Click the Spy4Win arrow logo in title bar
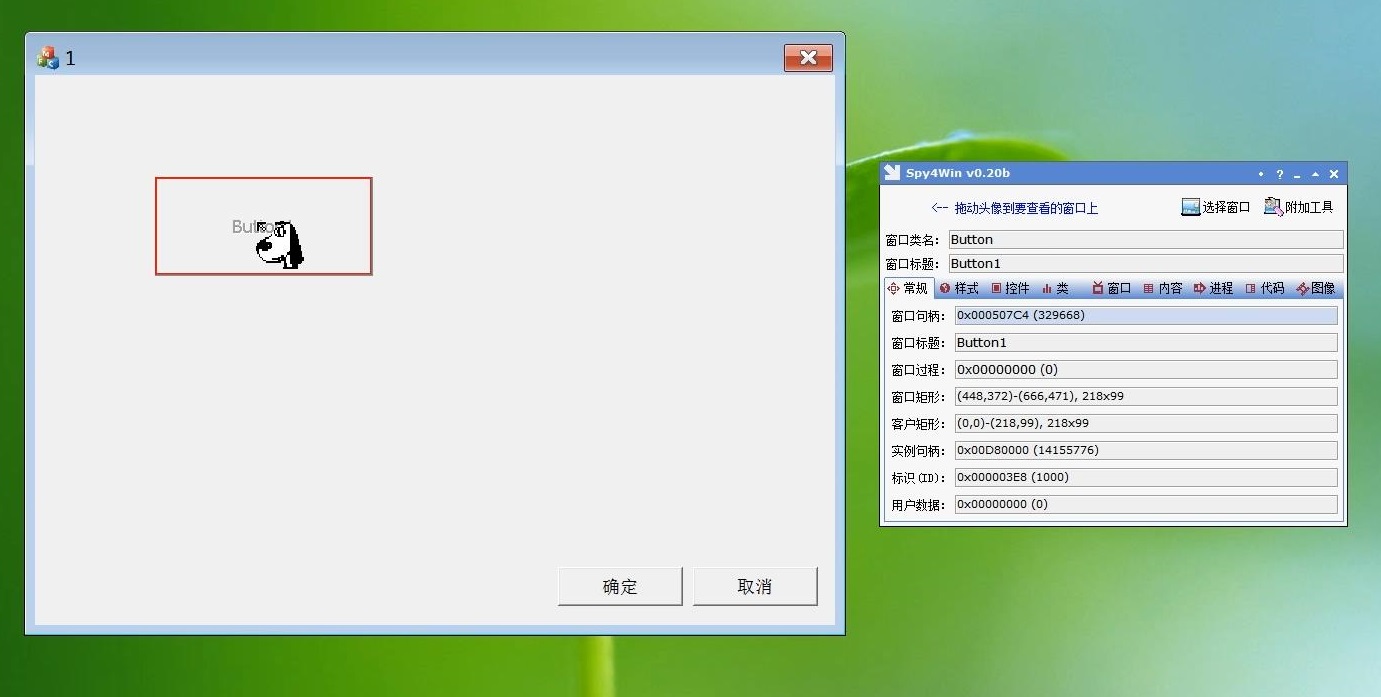 (892, 173)
